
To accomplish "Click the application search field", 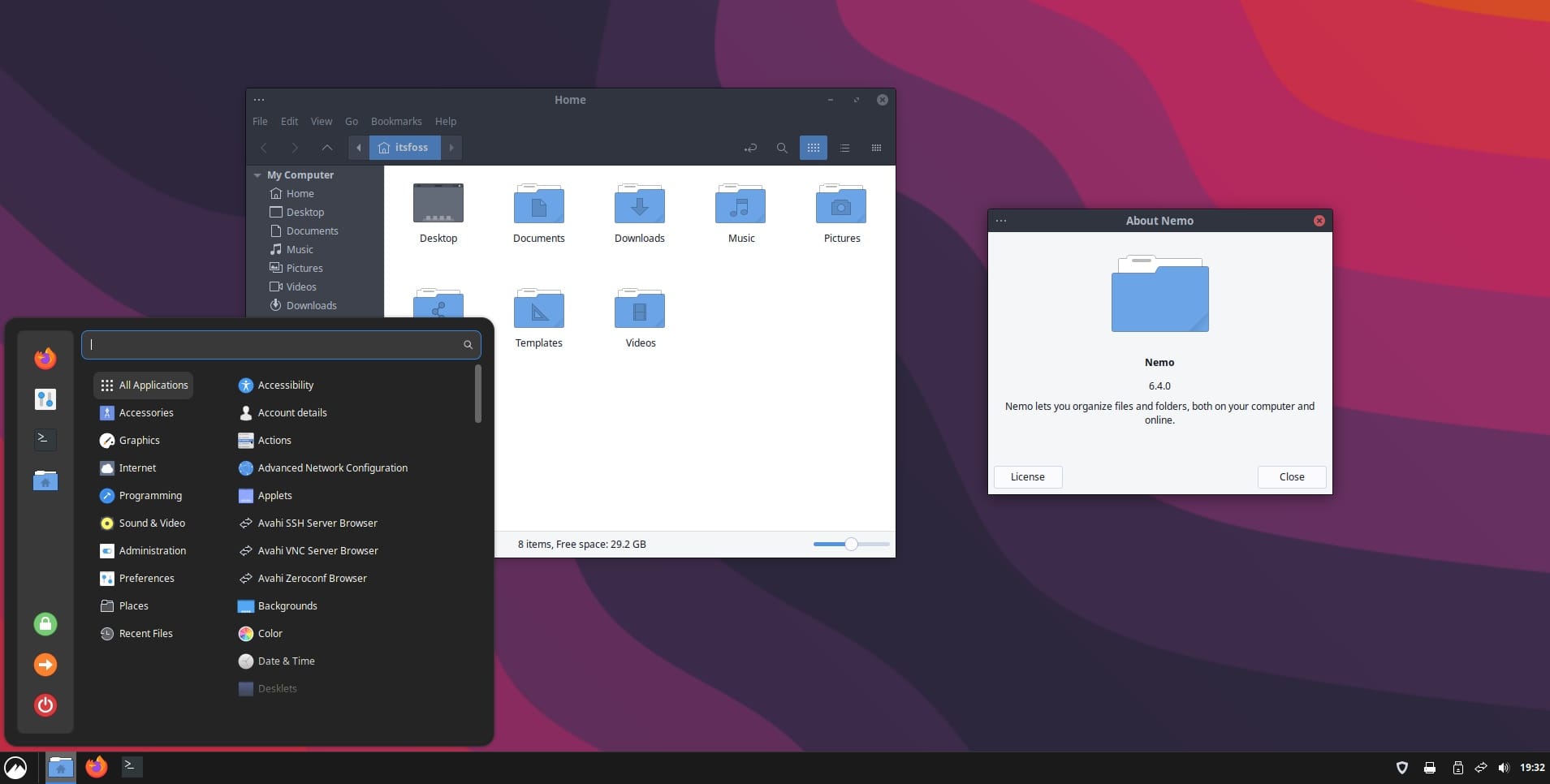I will coord(280,345).
